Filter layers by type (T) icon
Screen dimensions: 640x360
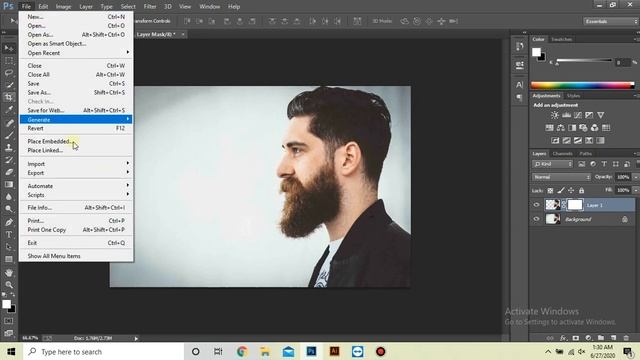tap(604, 164)
